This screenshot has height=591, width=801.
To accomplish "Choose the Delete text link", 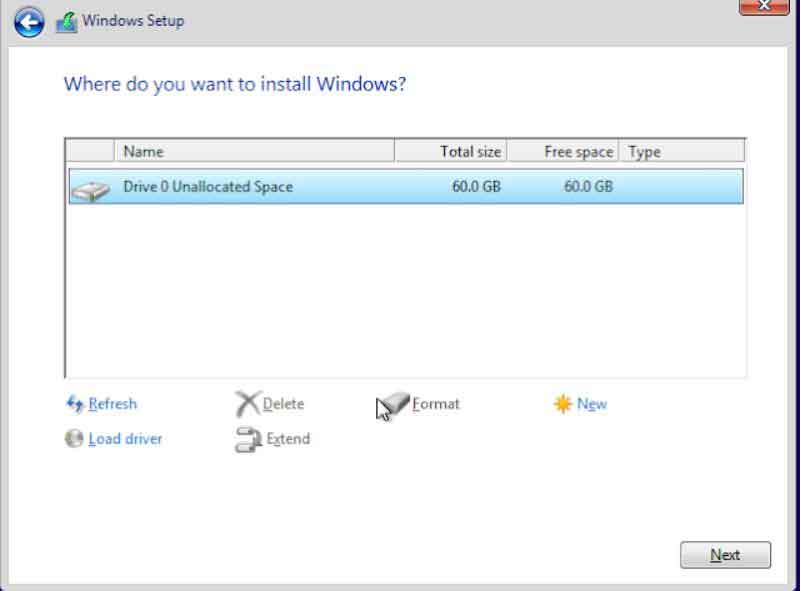I will [x=283, y=404].
